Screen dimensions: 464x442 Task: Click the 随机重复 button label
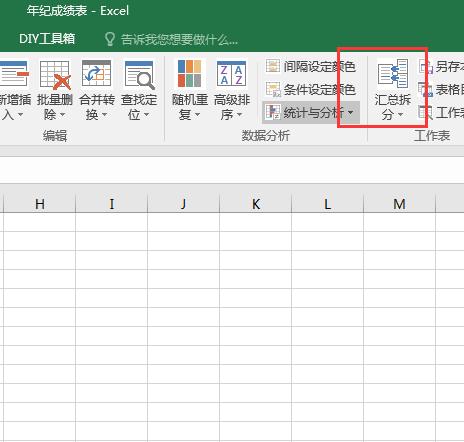click(190, 107)
